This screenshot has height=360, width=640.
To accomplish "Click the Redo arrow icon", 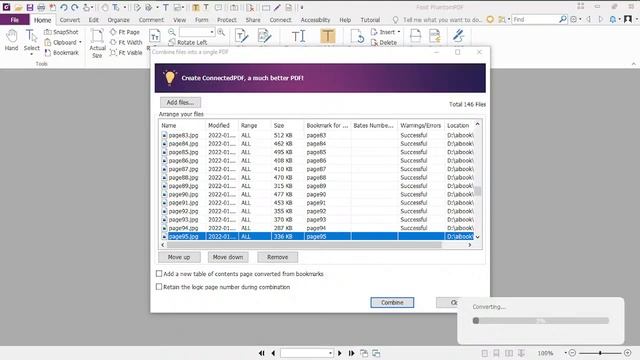I will point(75,7).
